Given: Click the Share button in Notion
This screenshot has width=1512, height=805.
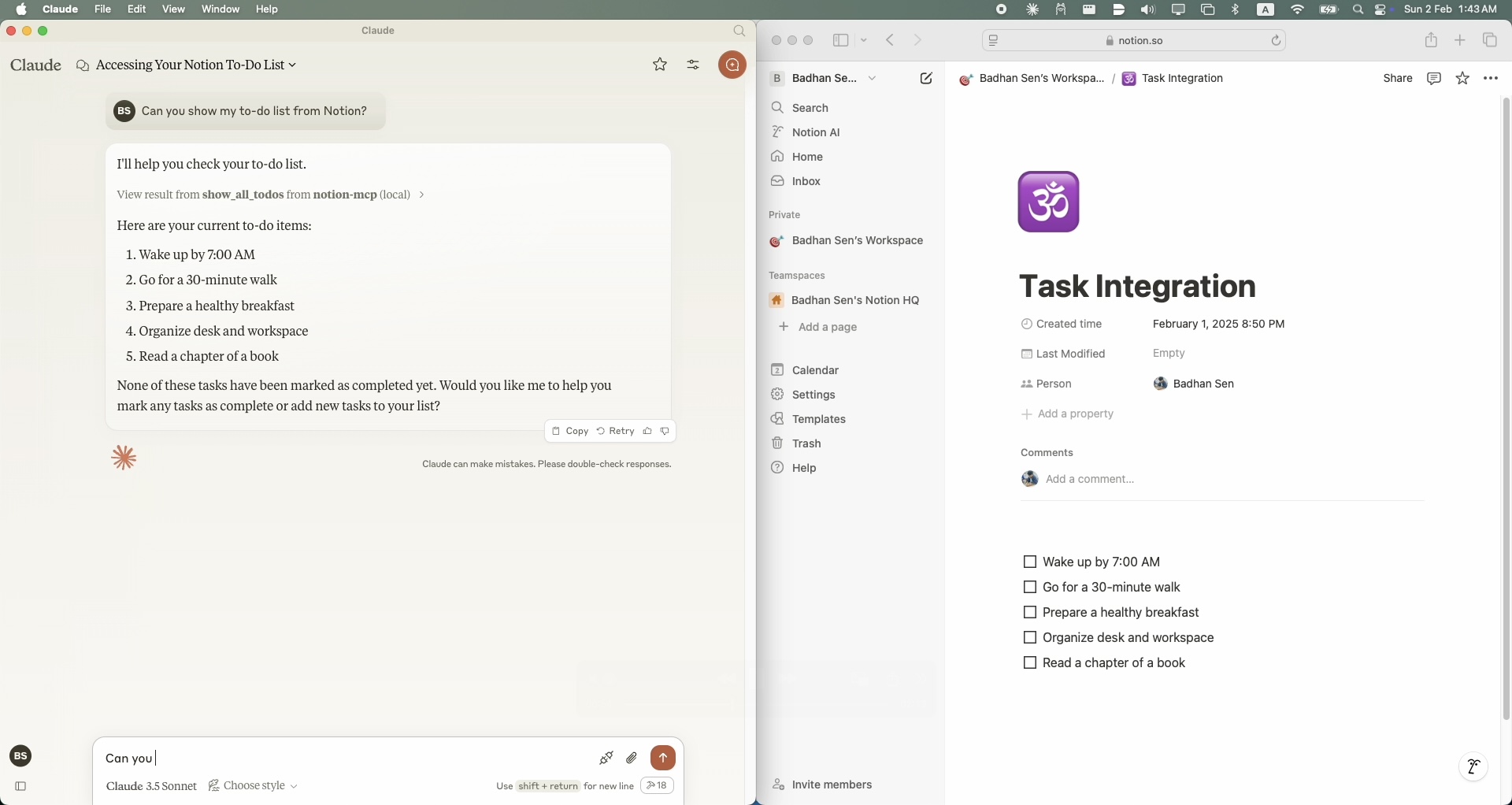Looking at the screenshot, I should [1398, 79].
